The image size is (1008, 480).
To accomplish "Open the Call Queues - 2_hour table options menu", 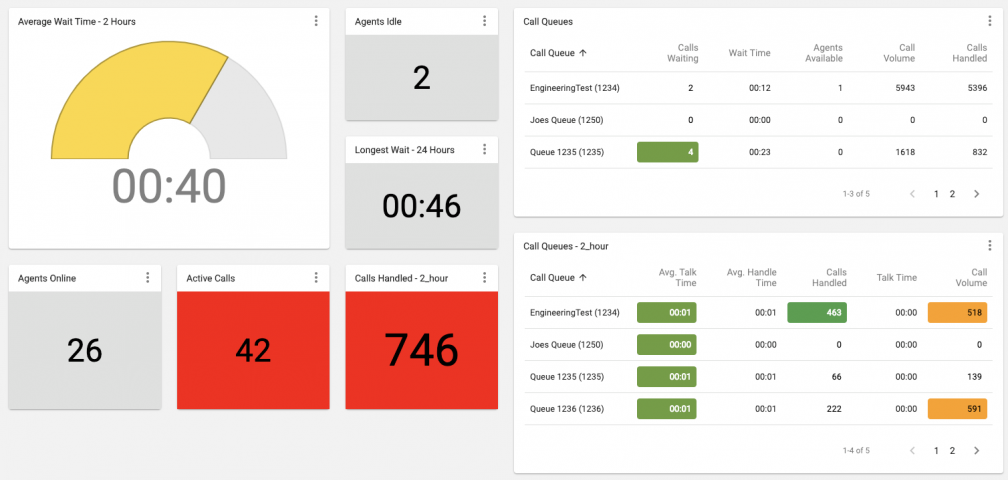I will click(989, 246).
